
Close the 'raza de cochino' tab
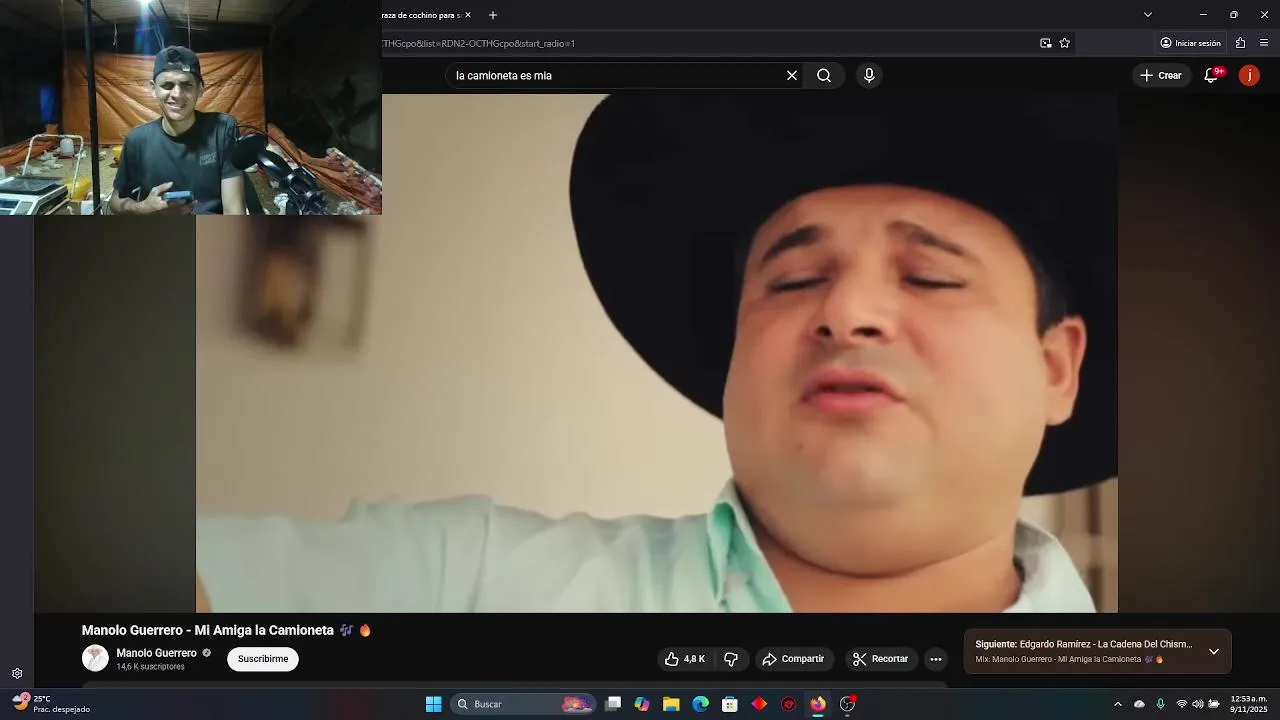pos(467,15)
